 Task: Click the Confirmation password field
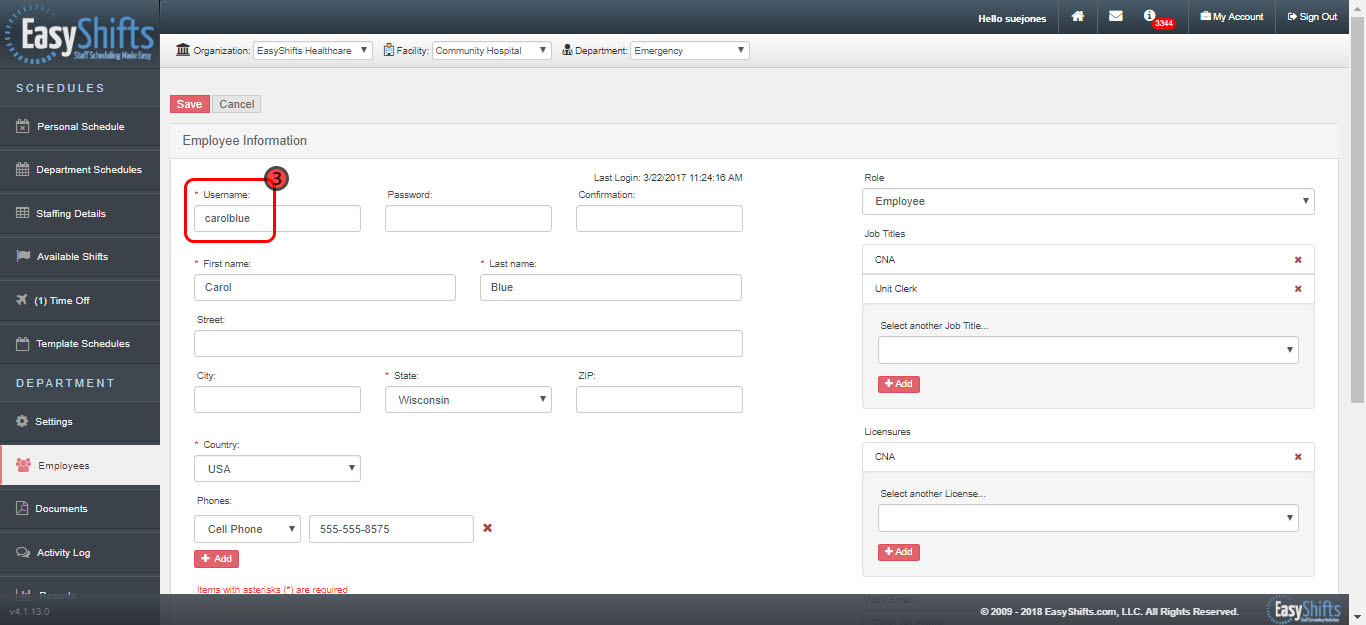pos(659,218)
